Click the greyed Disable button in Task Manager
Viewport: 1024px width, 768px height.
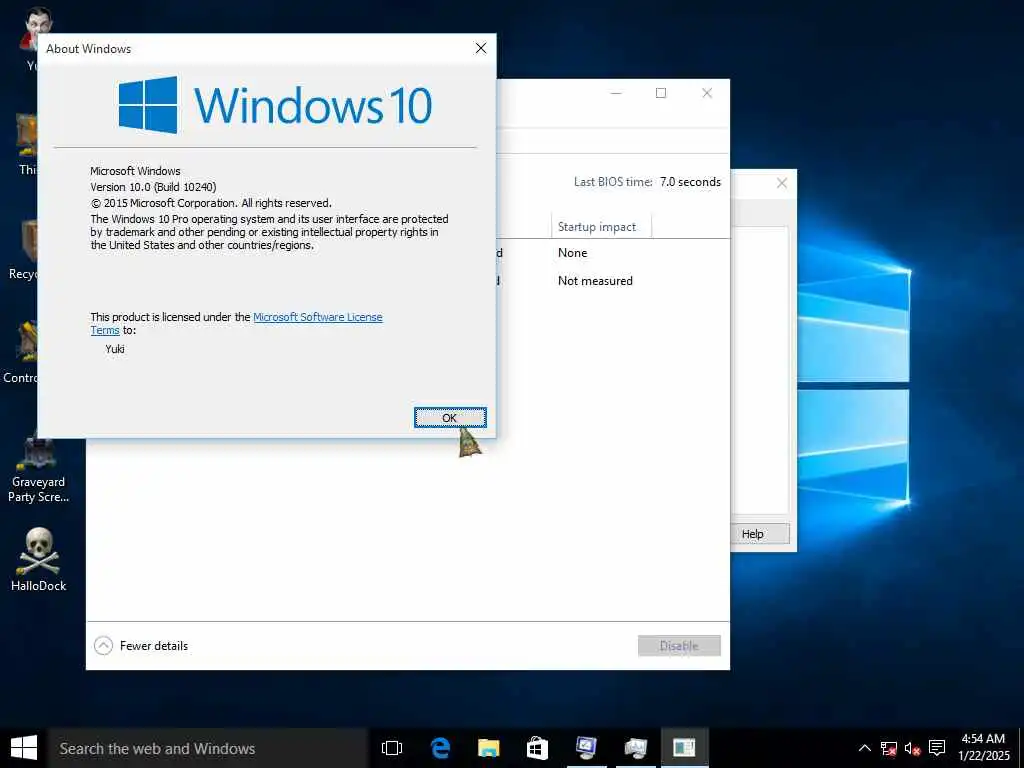pyautogui.click(x=679, y=646)
